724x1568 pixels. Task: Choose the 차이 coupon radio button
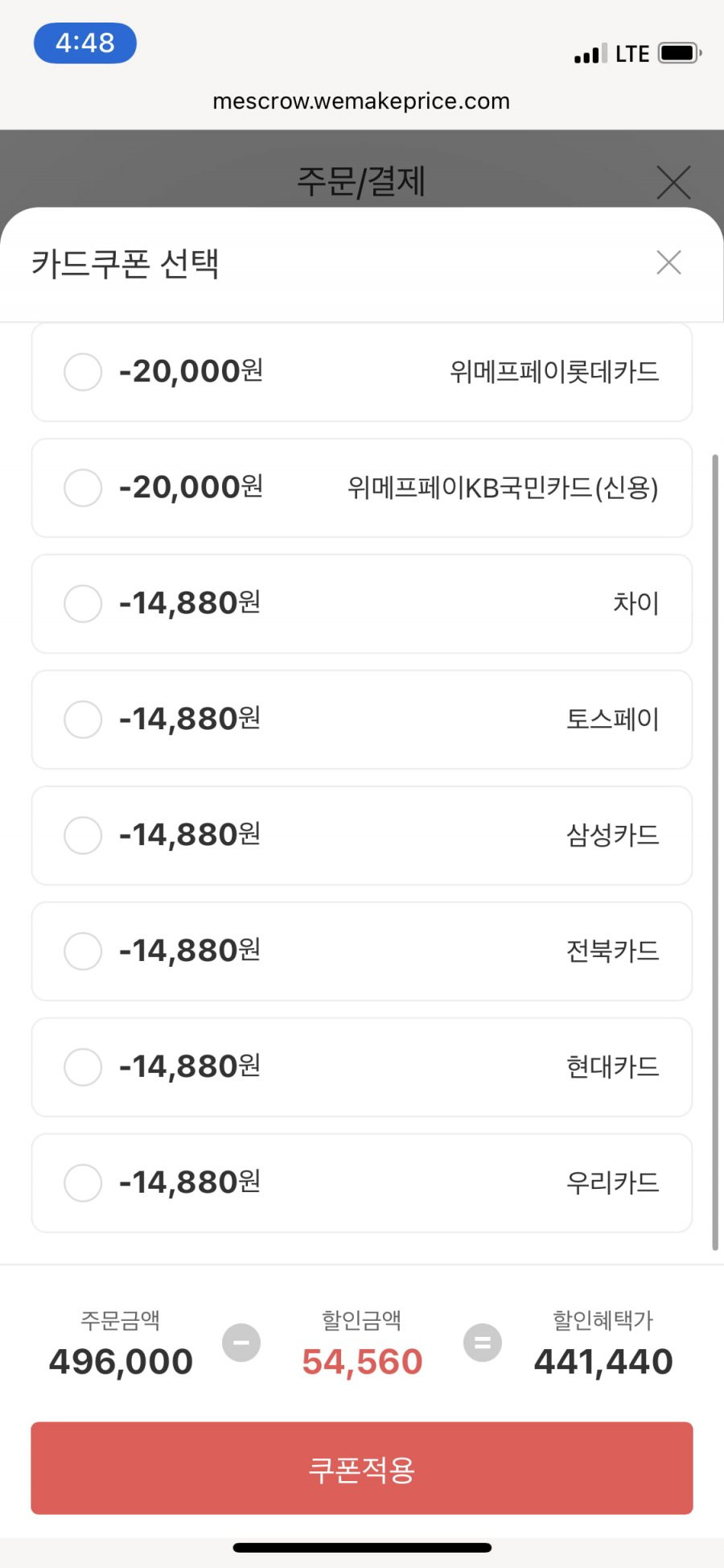click(x=83, y=604)
